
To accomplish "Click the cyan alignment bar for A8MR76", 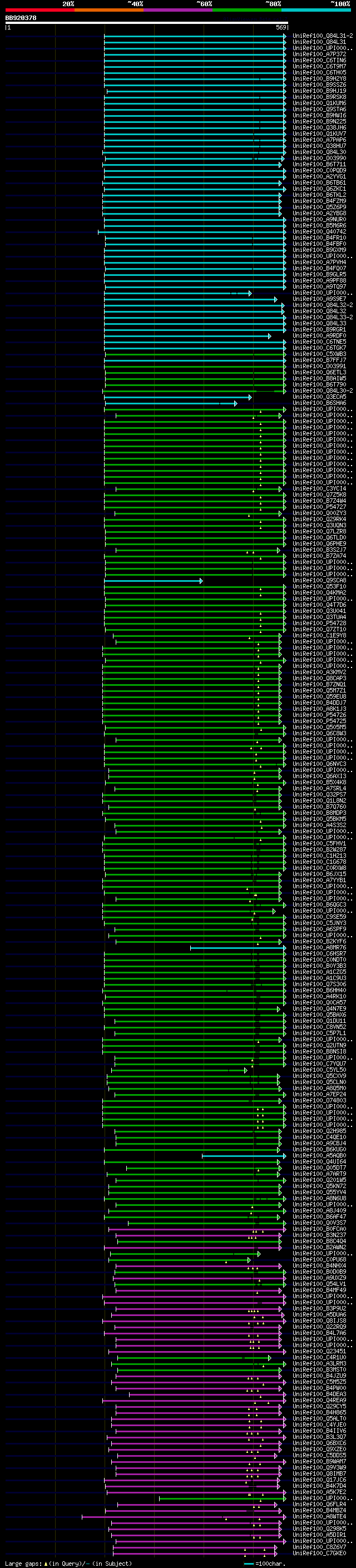I will 238,948.
